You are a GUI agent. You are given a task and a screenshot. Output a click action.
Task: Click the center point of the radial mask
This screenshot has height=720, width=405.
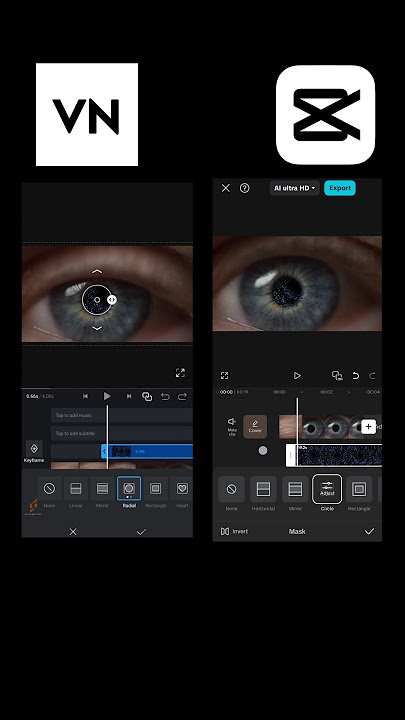pos(97,300)
